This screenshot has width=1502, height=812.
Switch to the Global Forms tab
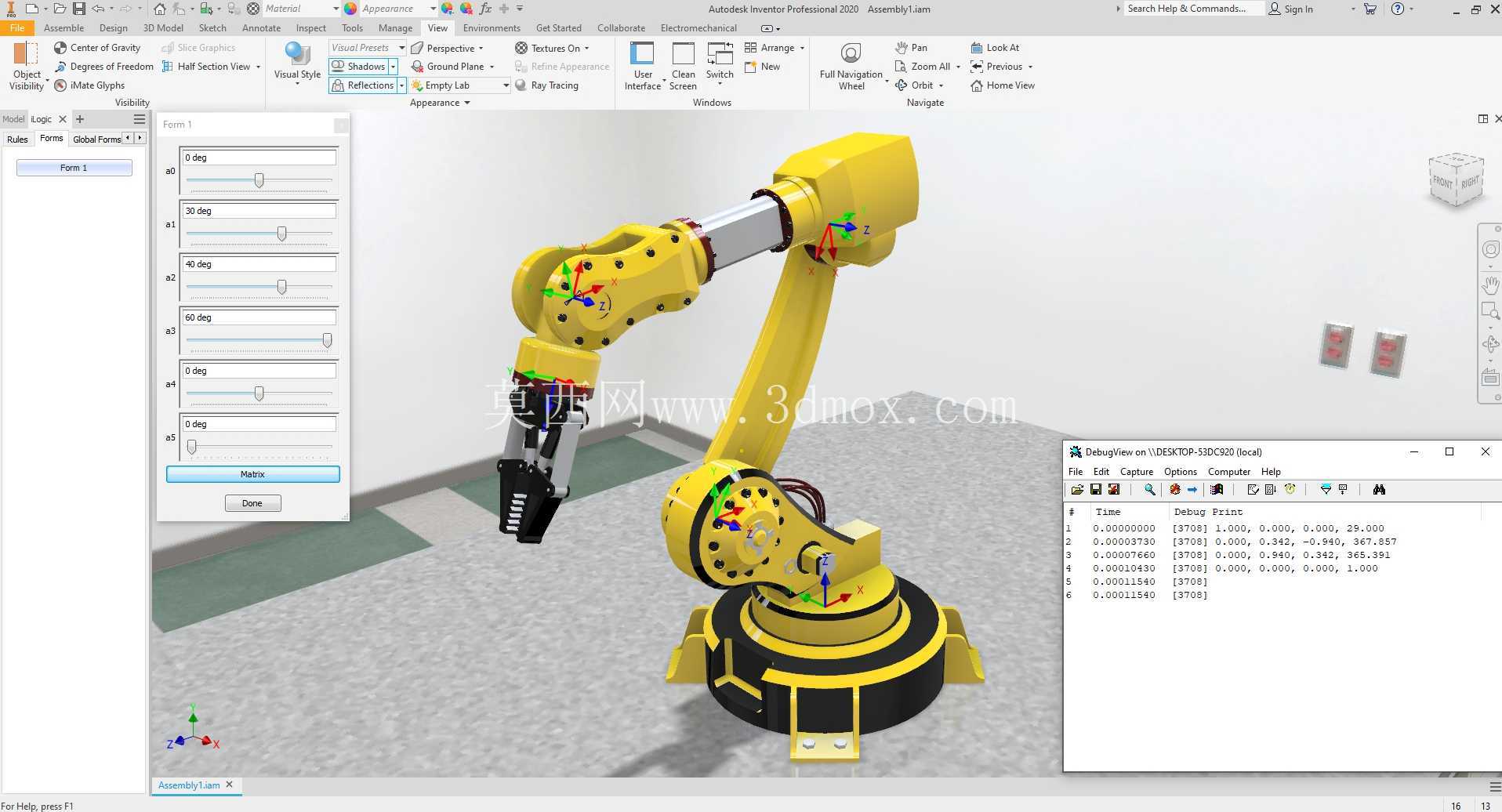pos(97,139)
